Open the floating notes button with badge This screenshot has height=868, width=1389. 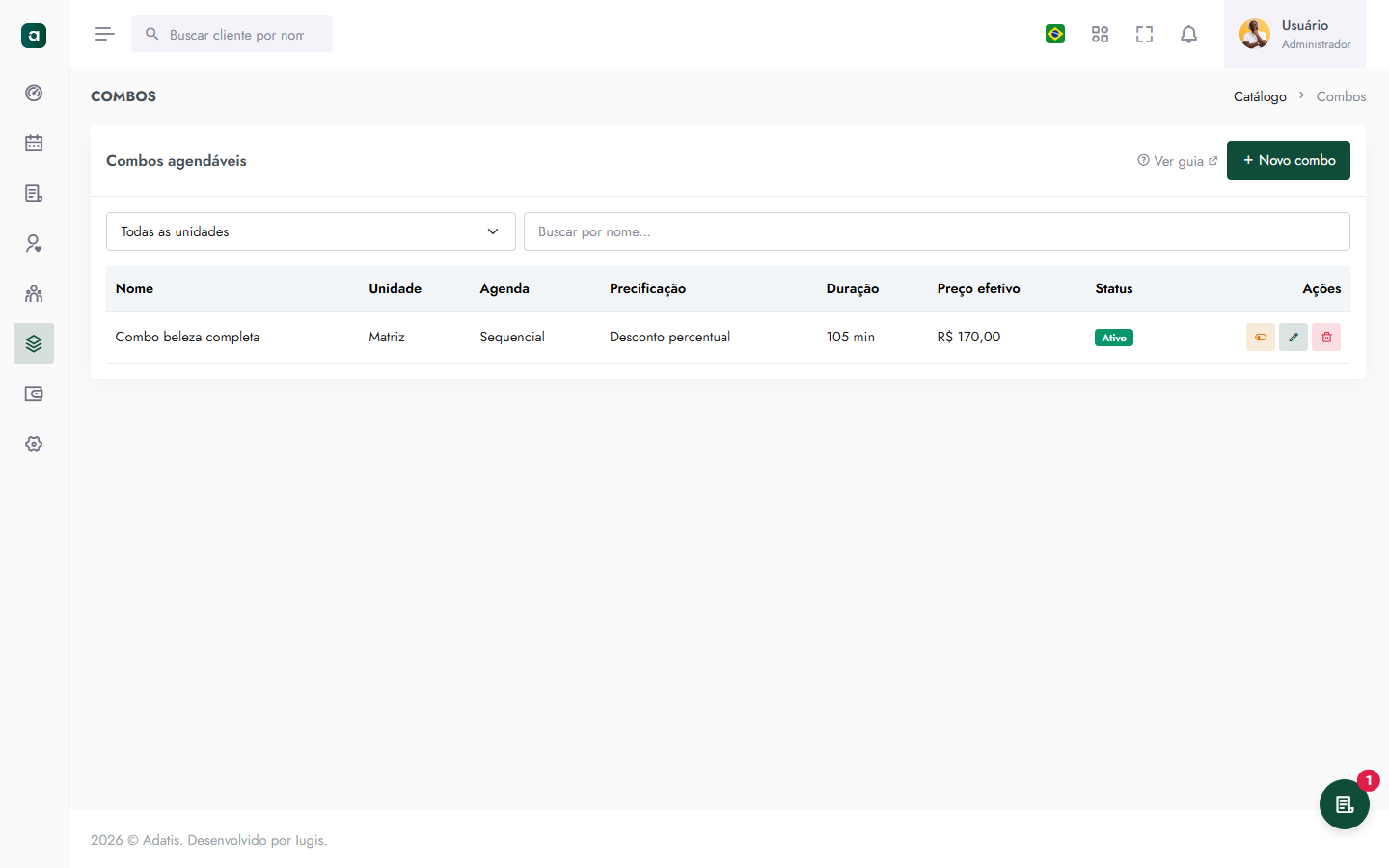pyautogui.click(x=1345, y=804)
